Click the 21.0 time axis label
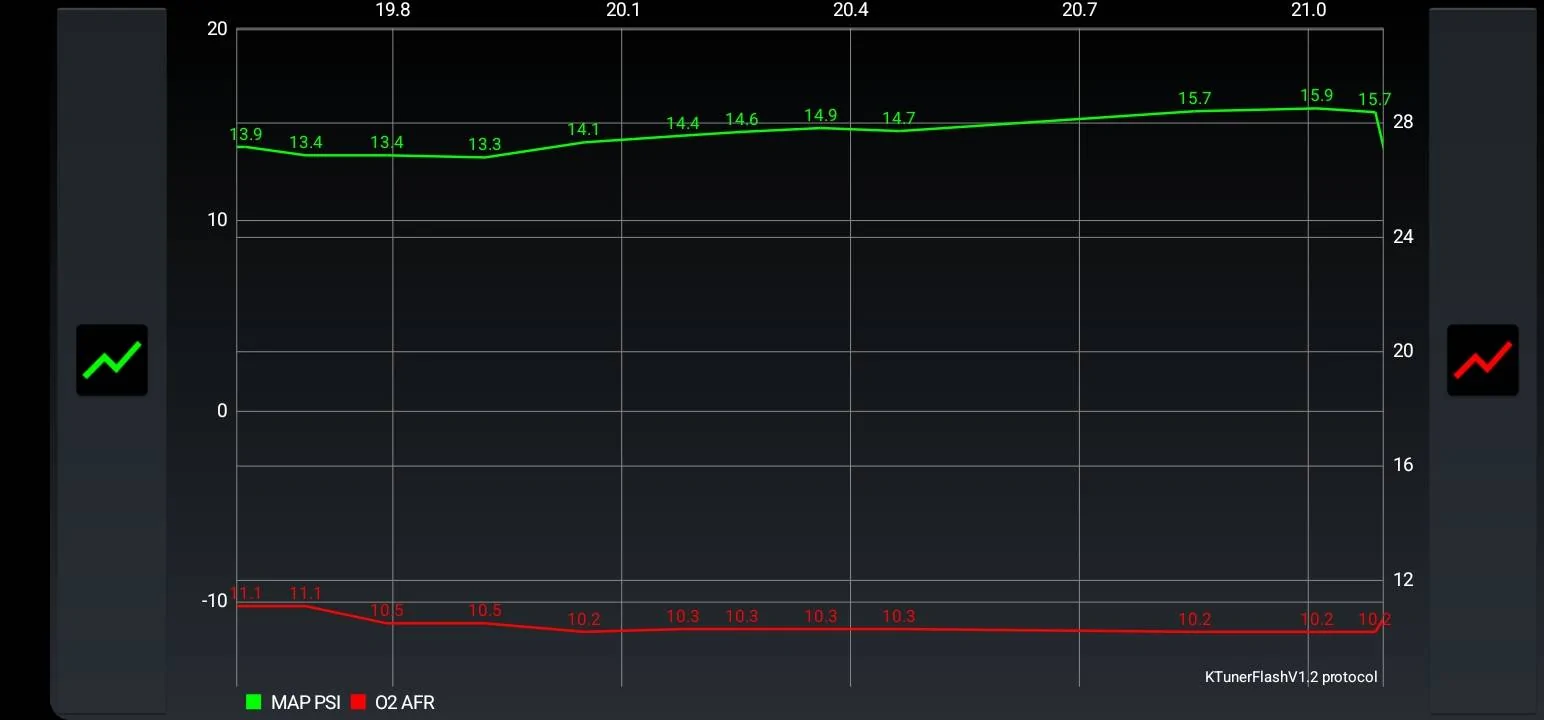The width and height of the screenshot is (1544, 720). point(1308,10)
